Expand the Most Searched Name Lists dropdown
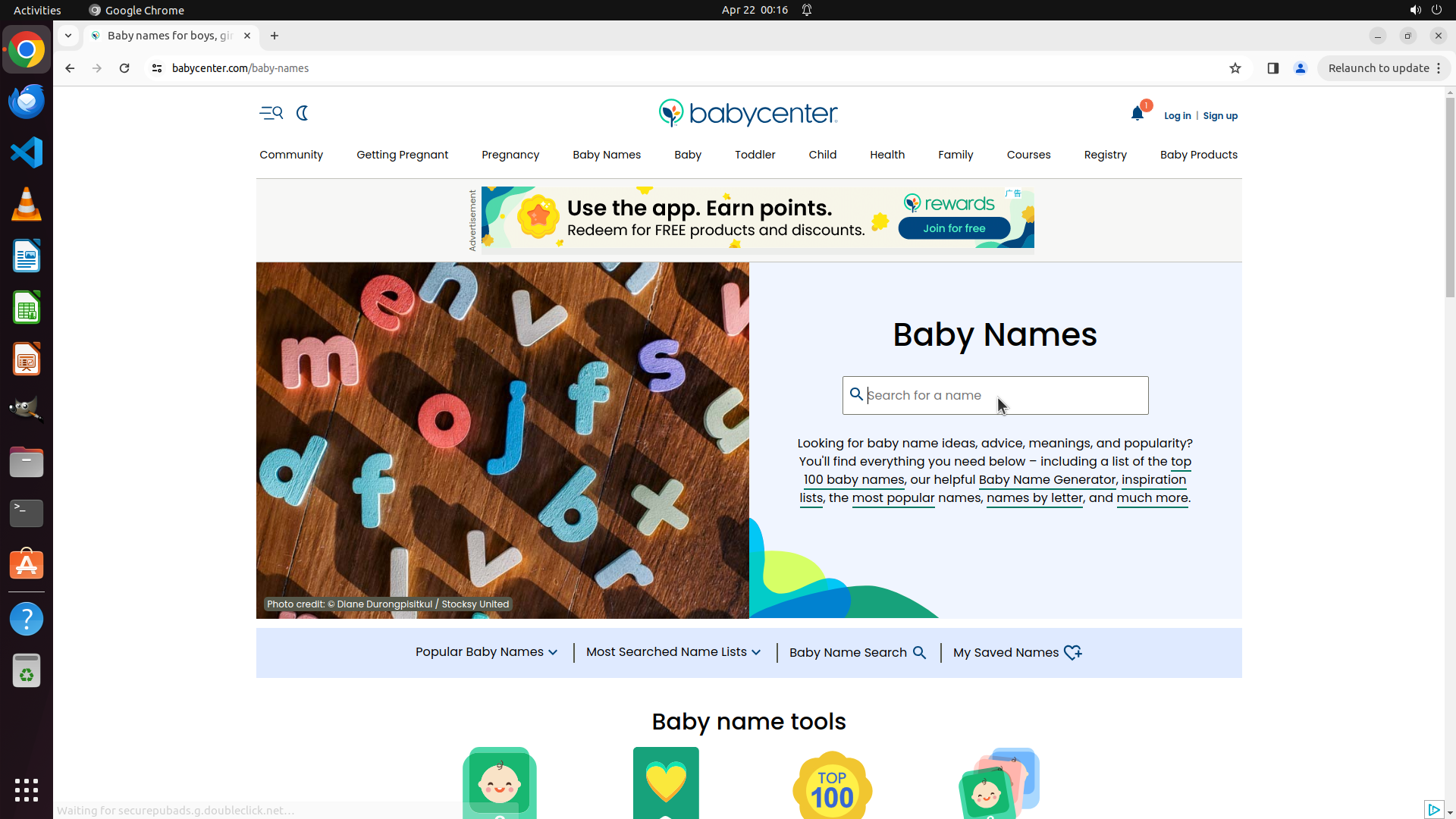Viewport: 1456px width, 819px height. tap(673, 652)
